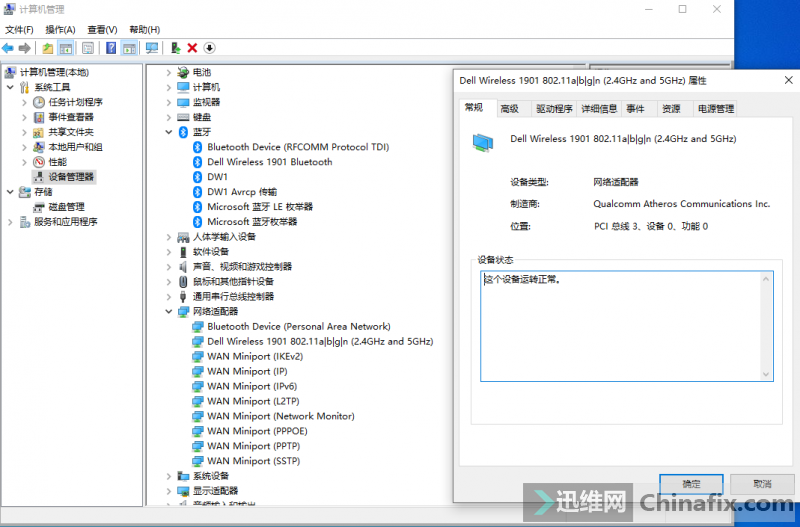Expand 人体学输入设备 category
The height and width of the screenshot is (527, 800).
168,237
